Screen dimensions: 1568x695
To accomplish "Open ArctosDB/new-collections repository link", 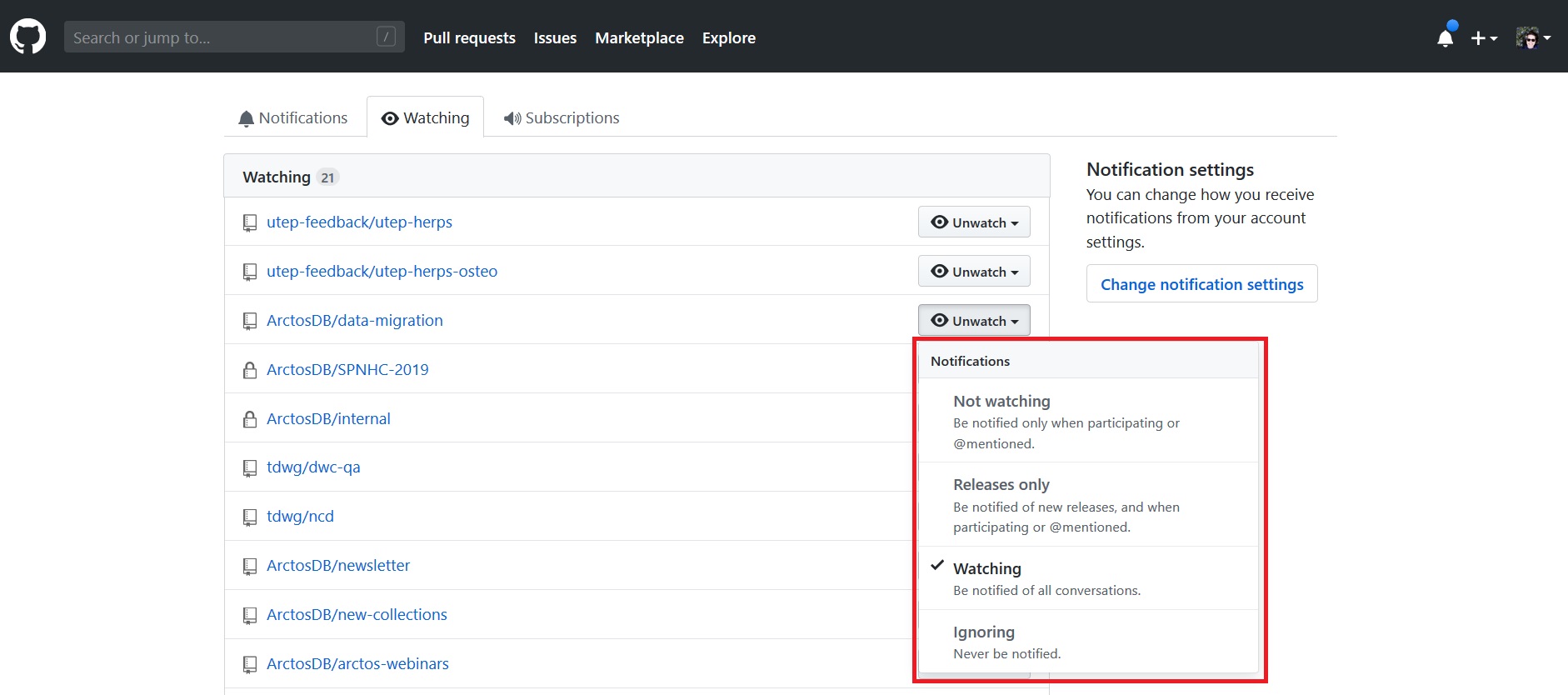I will click(x=357, y=615).
